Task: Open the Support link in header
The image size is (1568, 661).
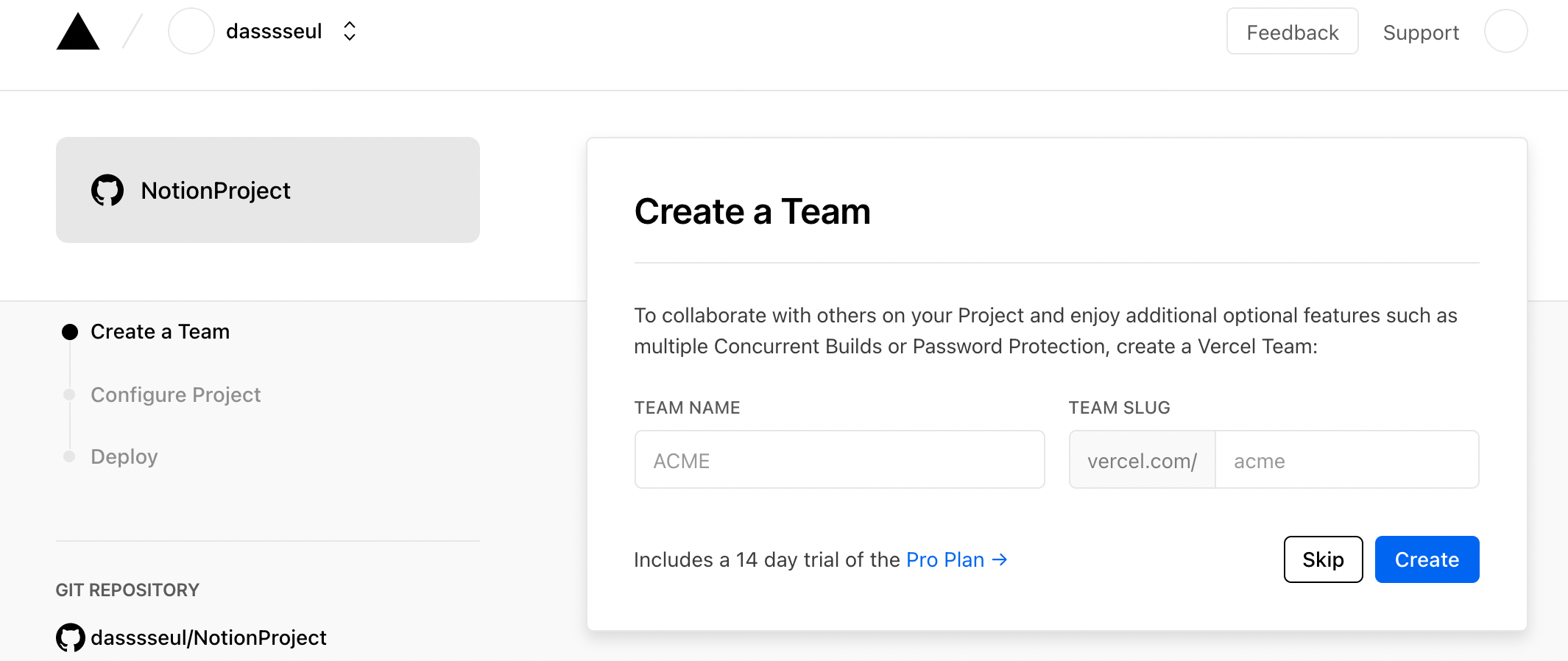Action: (x=1420, y=32)
